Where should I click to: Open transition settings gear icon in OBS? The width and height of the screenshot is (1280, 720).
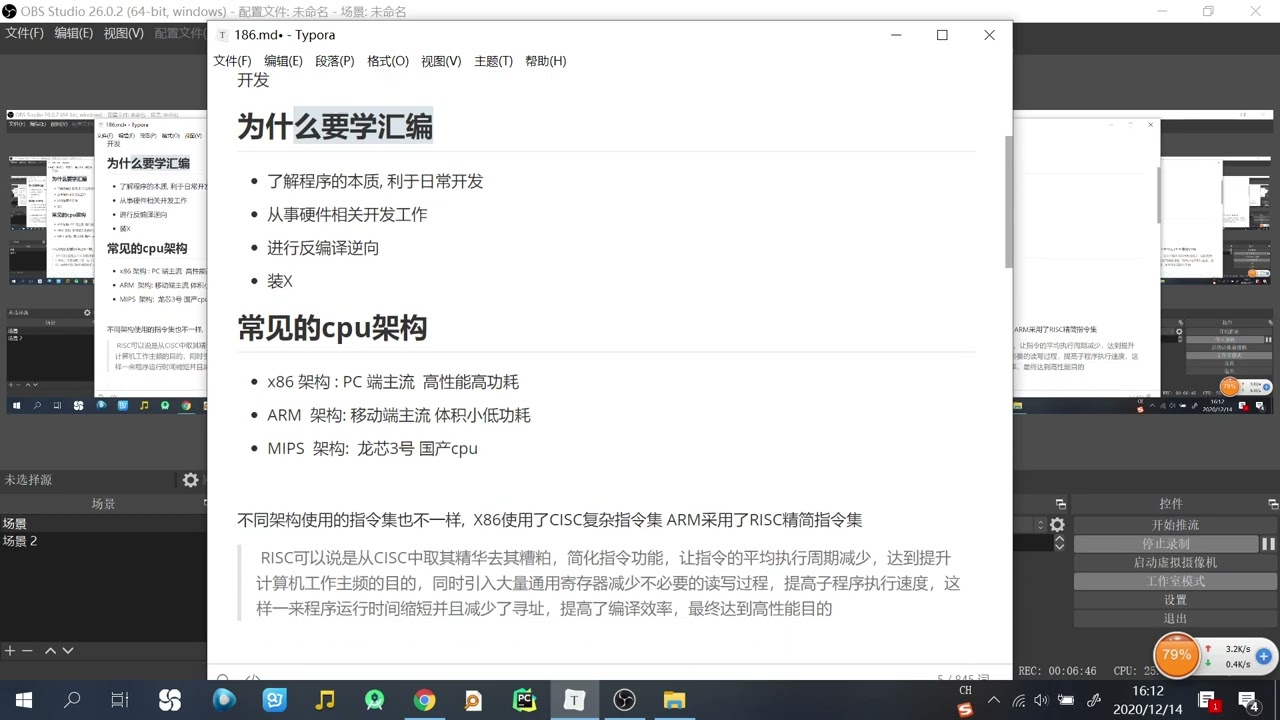click(1057, 525)
